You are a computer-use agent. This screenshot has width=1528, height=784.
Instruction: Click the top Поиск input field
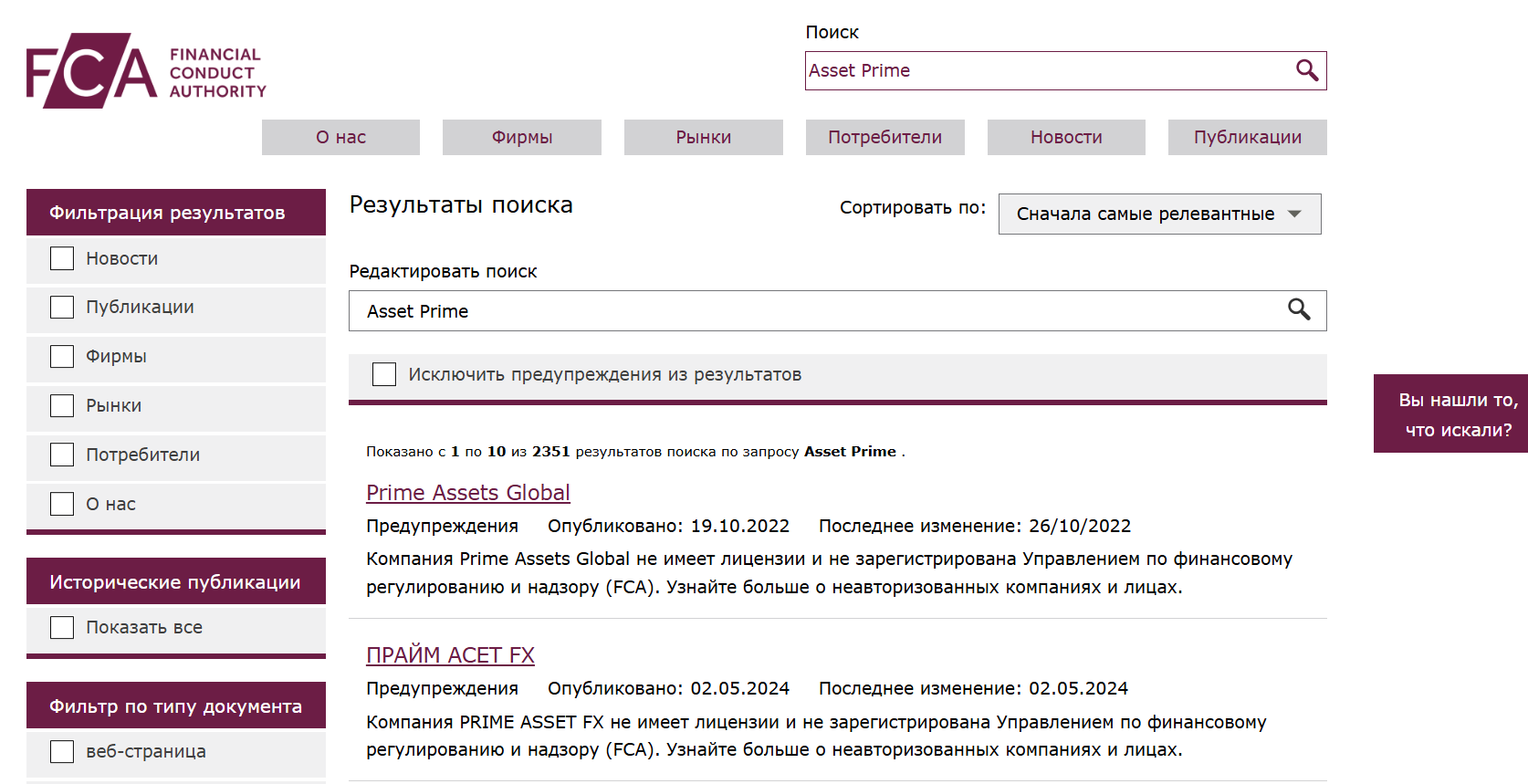point(1045,70)
